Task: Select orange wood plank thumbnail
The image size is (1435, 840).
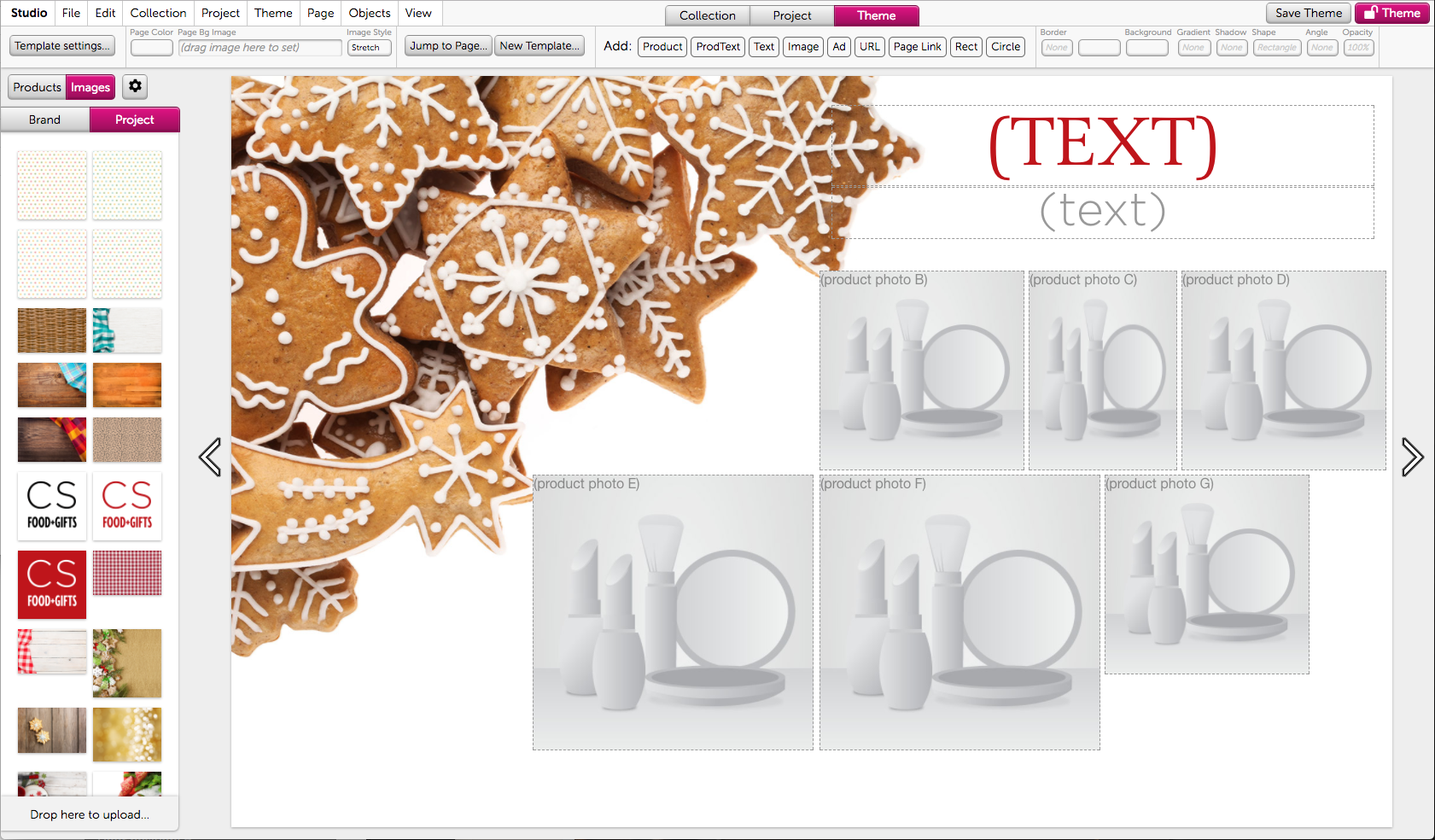Action: [127, 385]
